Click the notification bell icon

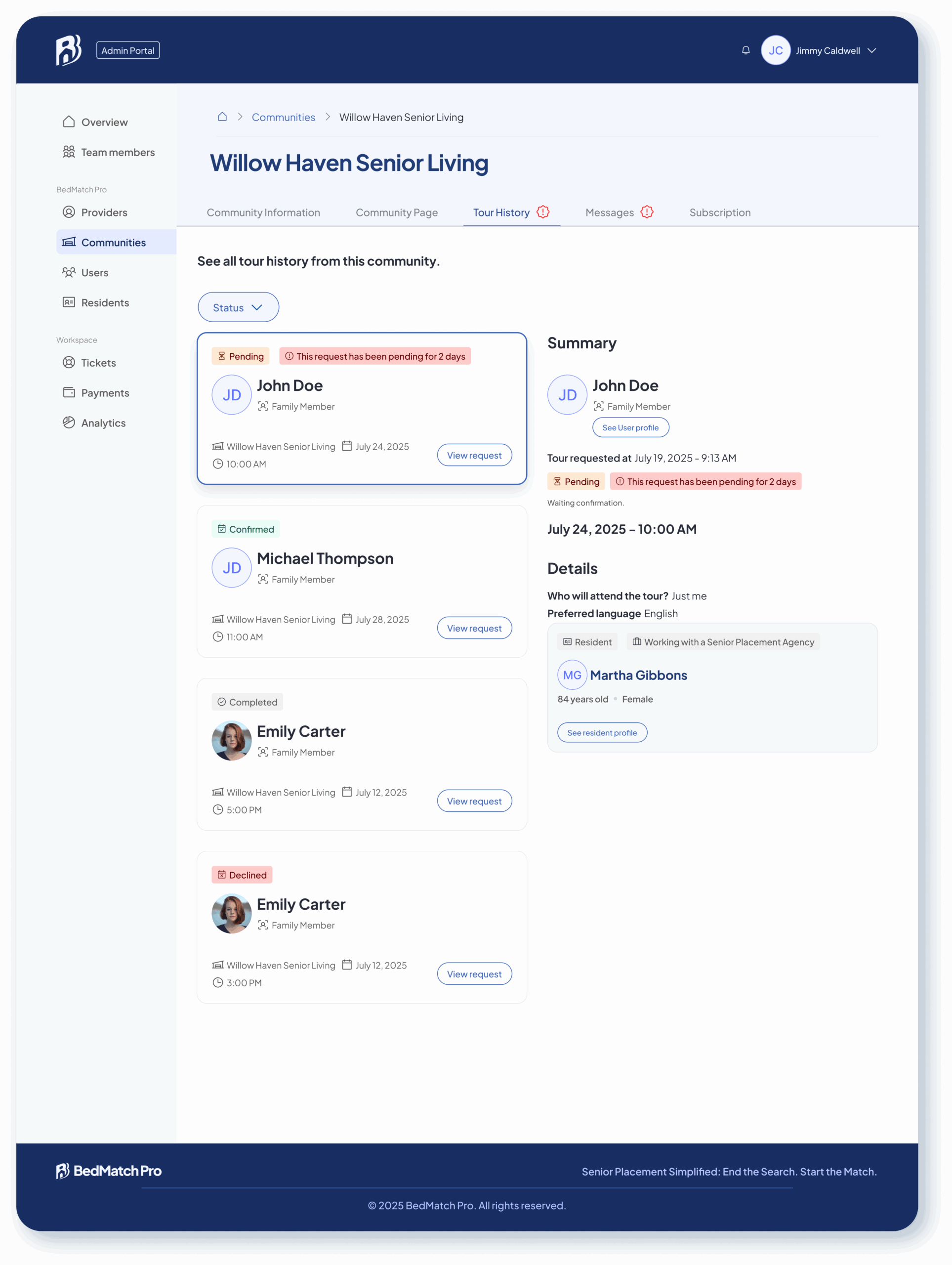[x=745, y=50]
